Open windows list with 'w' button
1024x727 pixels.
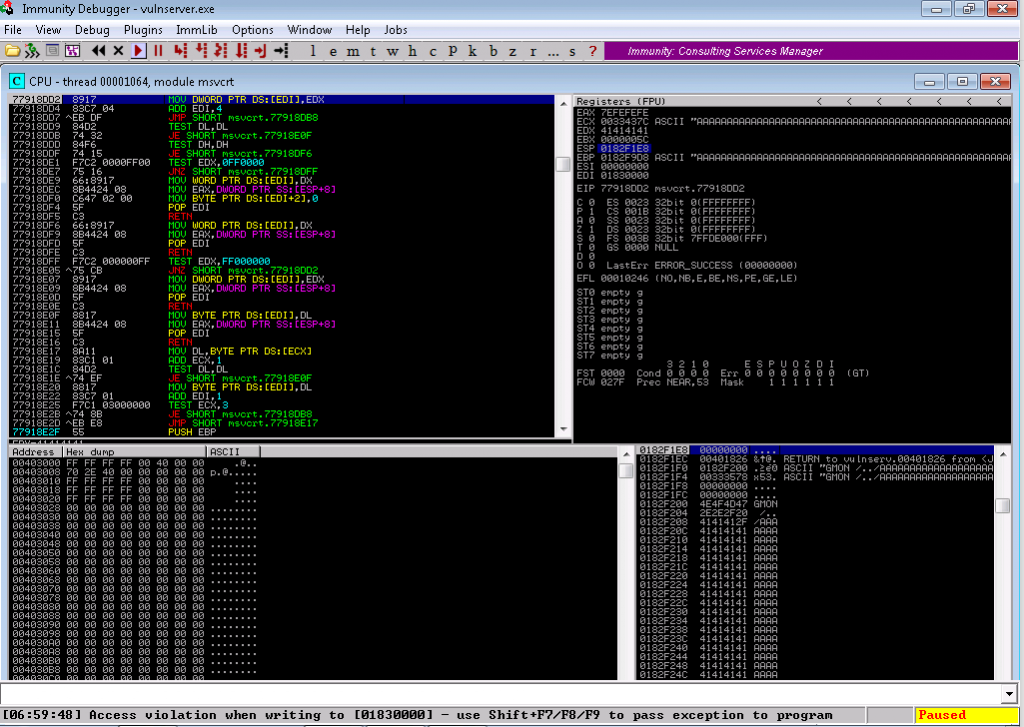click(392, 51)
